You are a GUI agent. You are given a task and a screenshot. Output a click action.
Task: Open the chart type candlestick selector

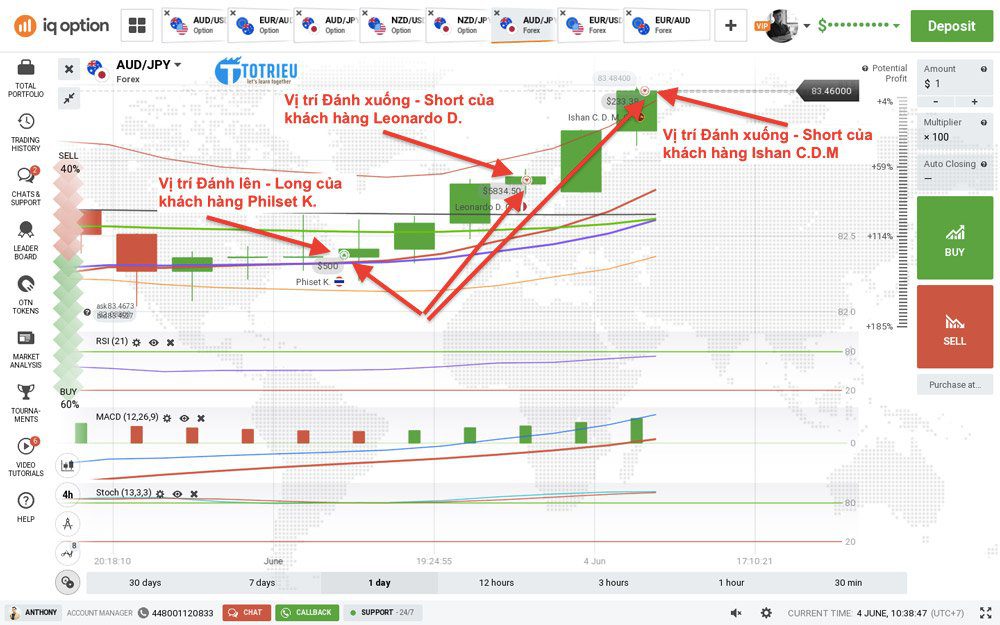(68, 465)
